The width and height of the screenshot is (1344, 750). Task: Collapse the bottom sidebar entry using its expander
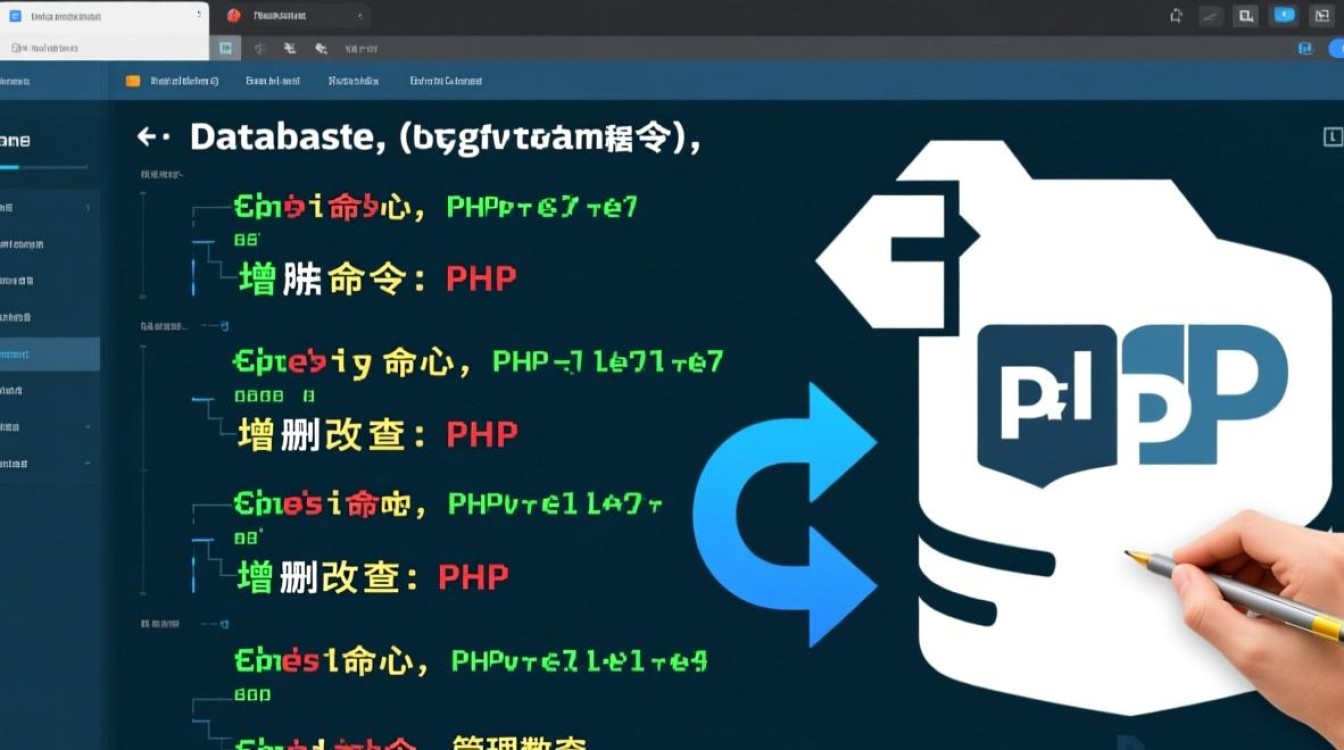pyautogui.click(x=88, y=463)
